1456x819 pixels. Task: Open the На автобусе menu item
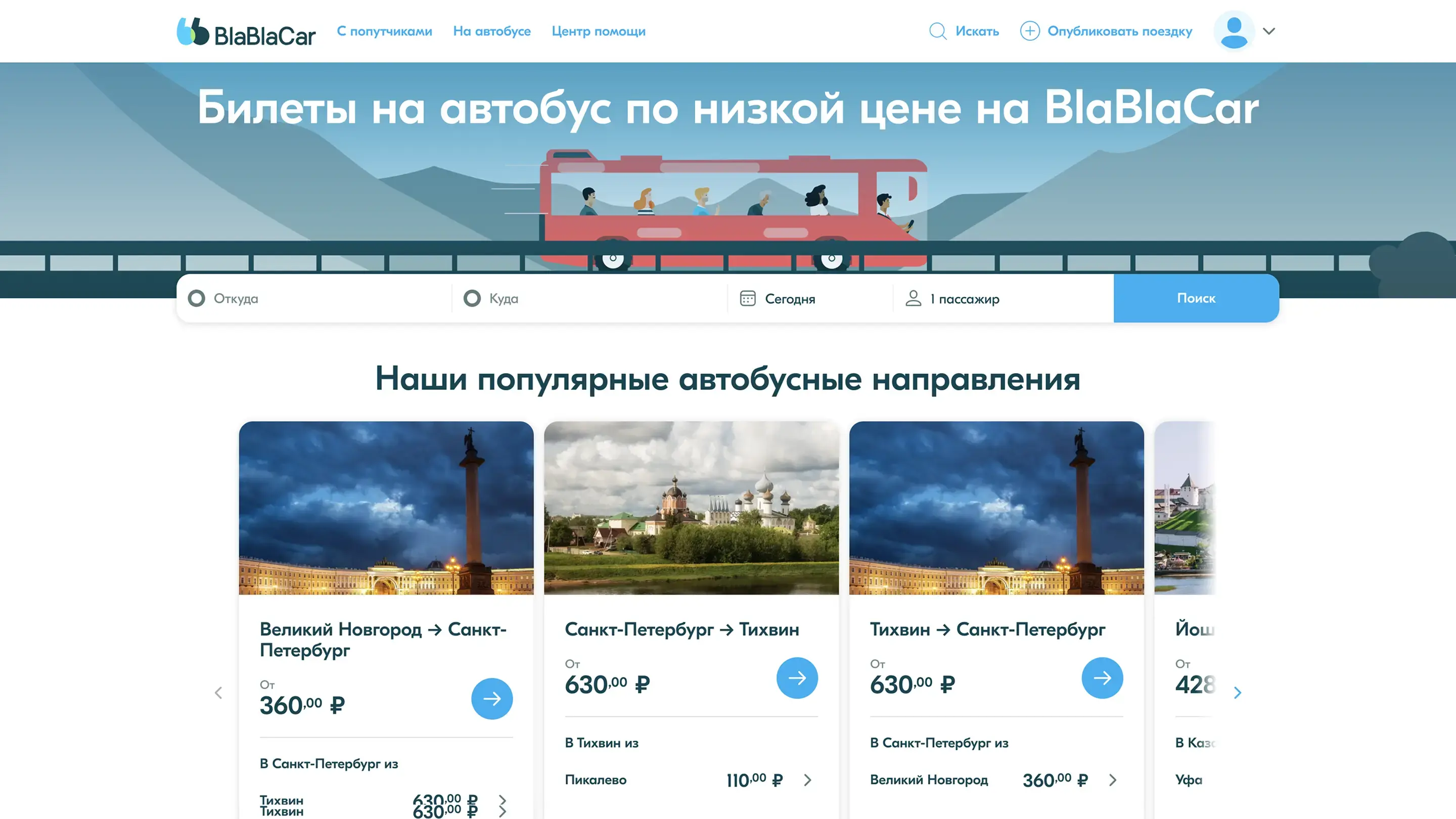pyautogui.click(x=492, y=31)
